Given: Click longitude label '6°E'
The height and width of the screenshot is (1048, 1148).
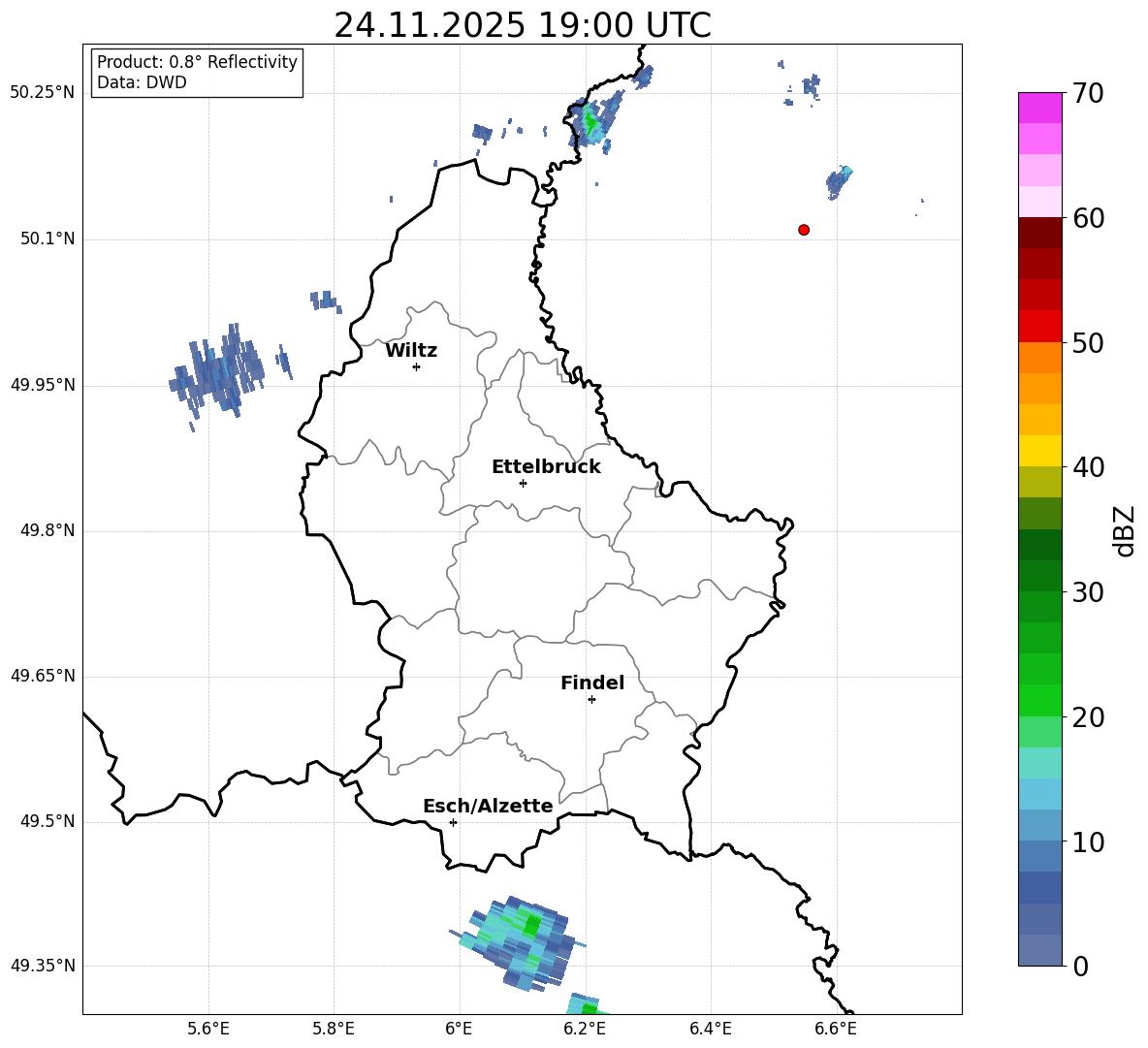Looking at the screenshot, I should (x=459, y=1029).
